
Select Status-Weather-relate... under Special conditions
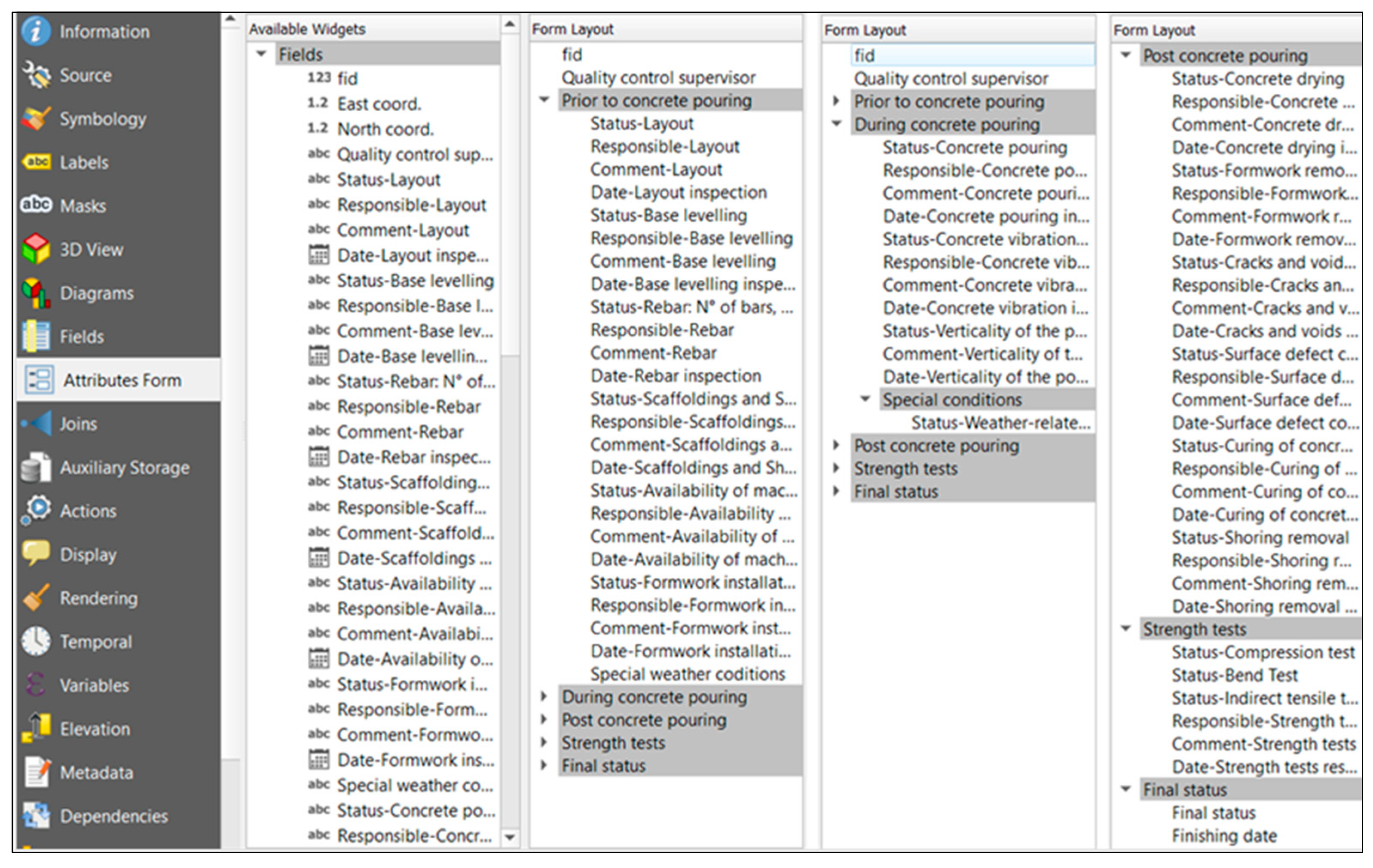click(1001, 422)
